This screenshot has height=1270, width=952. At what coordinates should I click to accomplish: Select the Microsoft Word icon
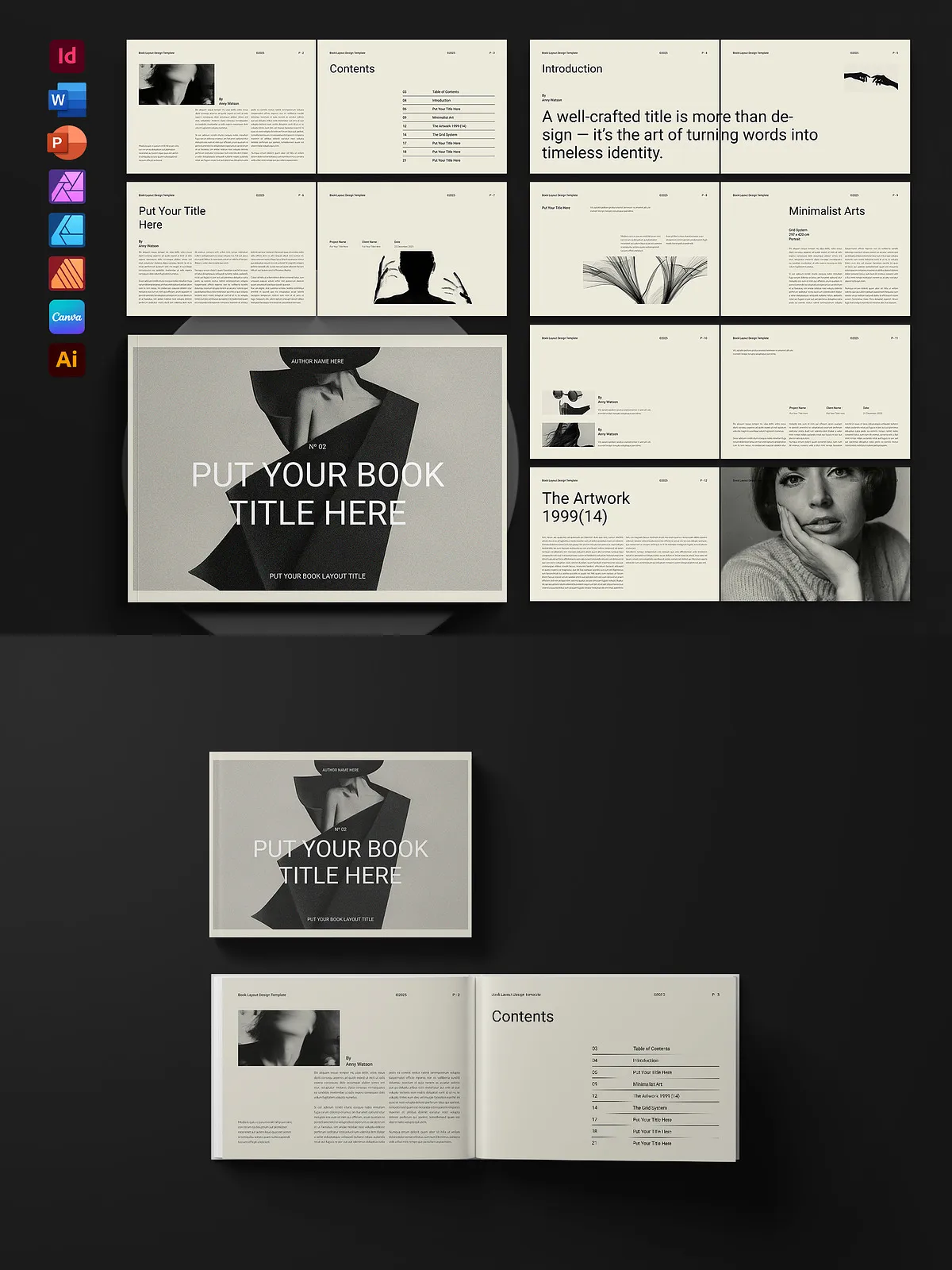[x=67, y=99]
